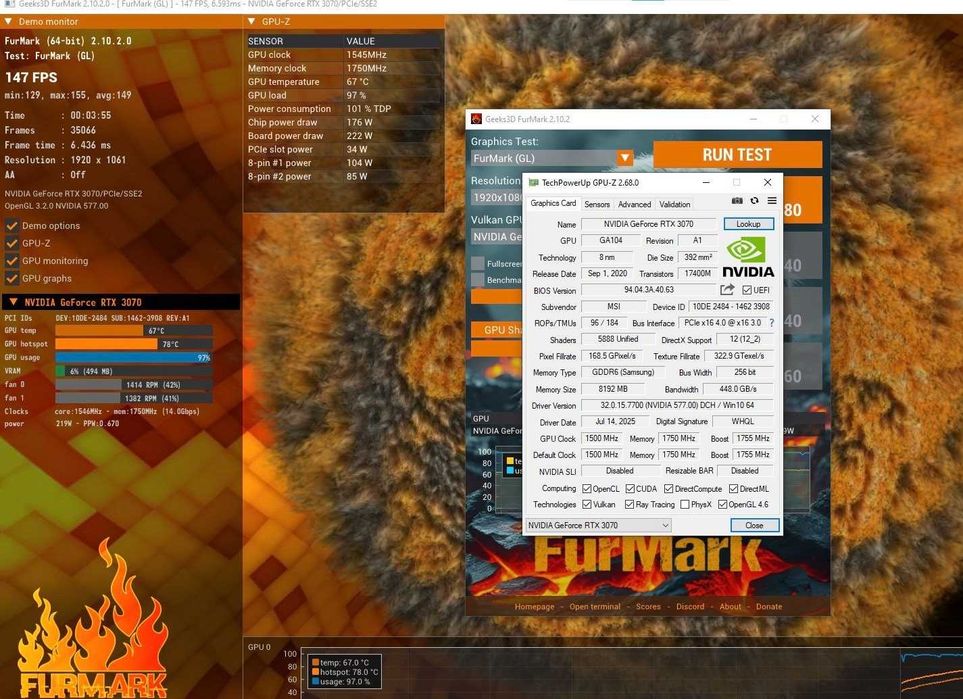Viewport: 963px width, 699px height.
Task: Toggle the UEFI checkbox
Action: 747,290
